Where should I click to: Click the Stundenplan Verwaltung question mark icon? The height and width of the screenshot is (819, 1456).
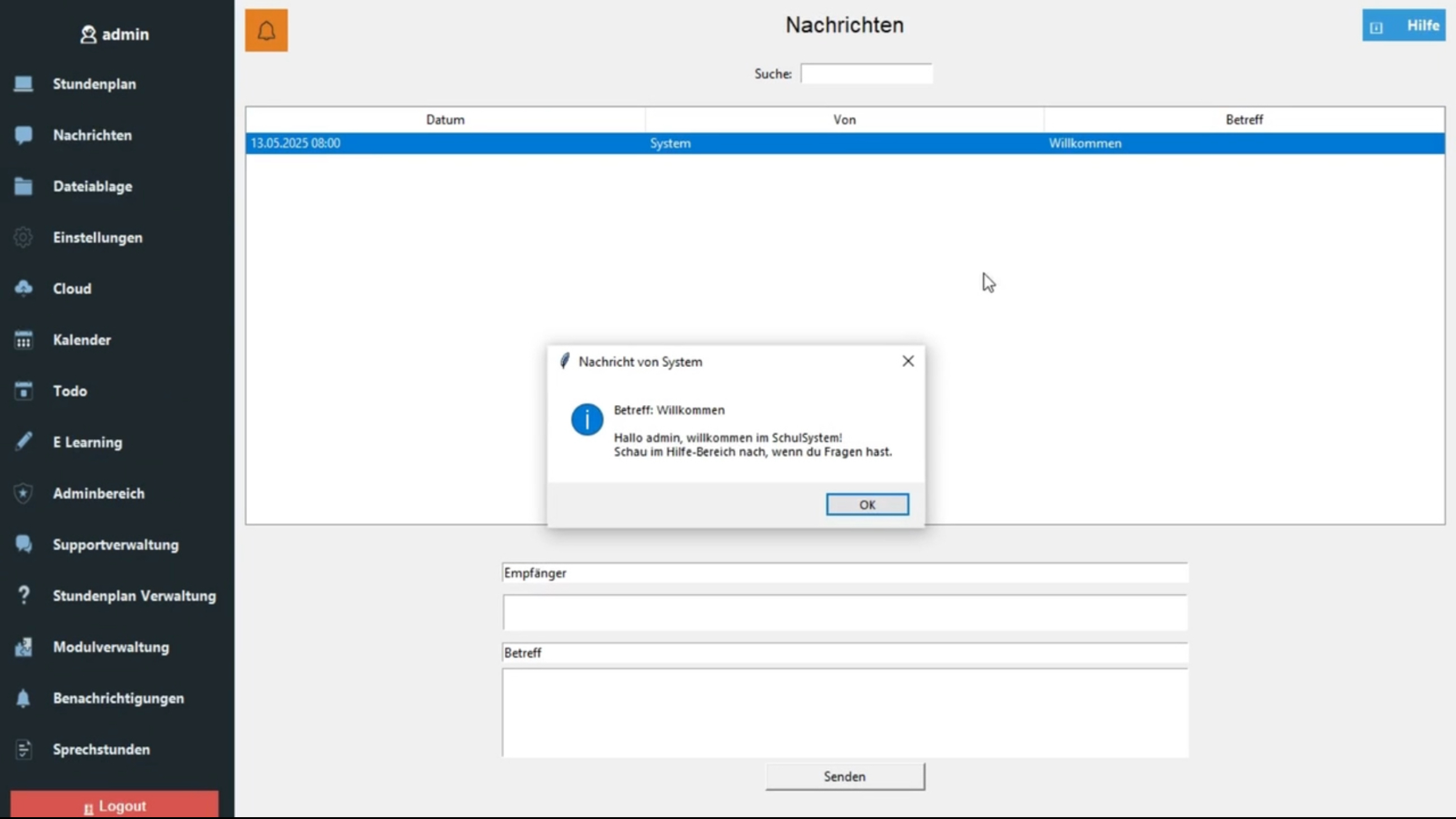click(23, 595)
